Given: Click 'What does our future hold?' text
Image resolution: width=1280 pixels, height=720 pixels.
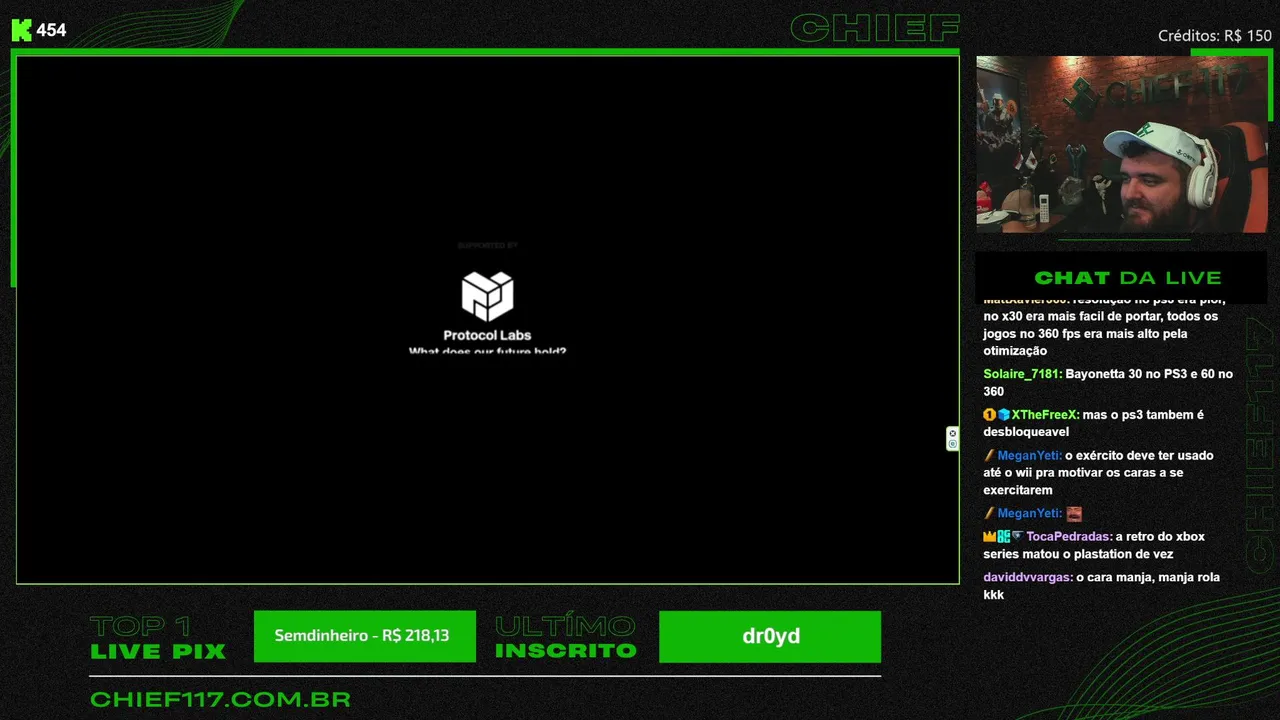Looking at the screenshot, I should tap(487, 350).
